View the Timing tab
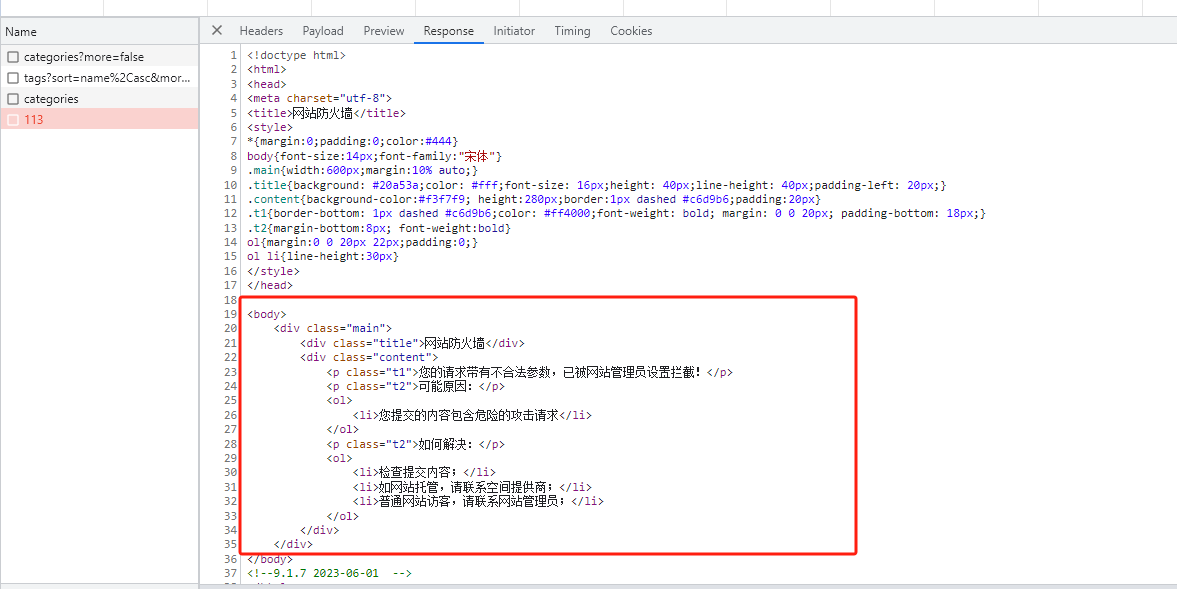This screenshot has width=1177, height=589. point(572,31)
